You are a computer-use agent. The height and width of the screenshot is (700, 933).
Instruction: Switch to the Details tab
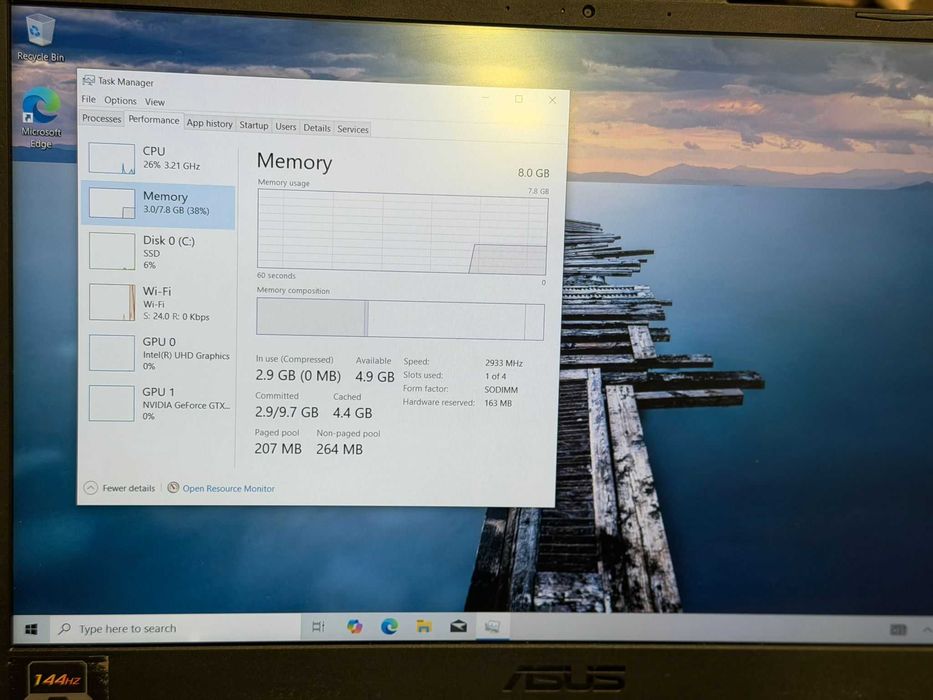coord(317,128)
